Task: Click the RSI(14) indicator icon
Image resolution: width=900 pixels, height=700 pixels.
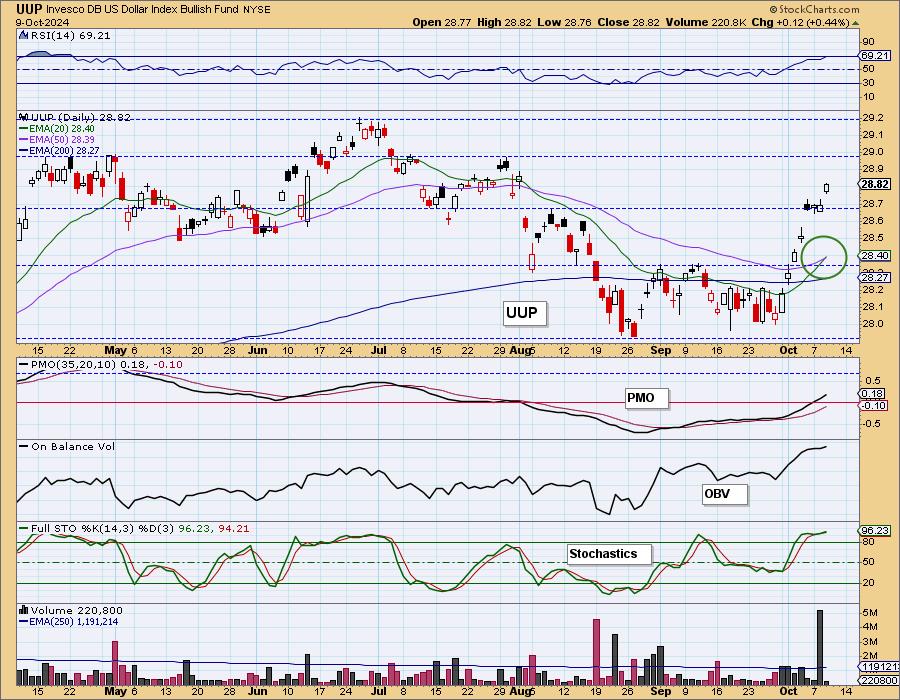Action: point(23,36)
